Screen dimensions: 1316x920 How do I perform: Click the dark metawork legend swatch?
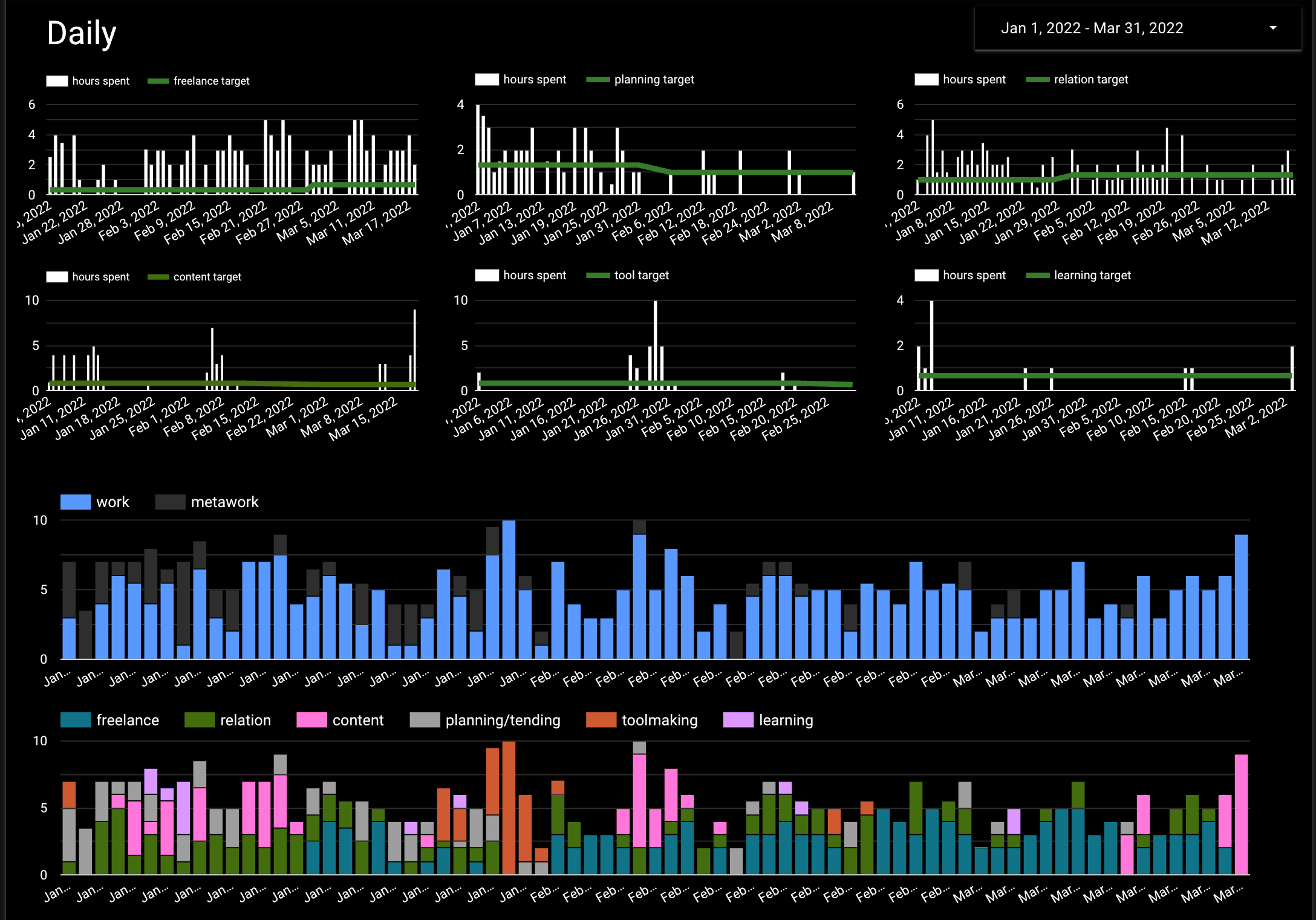170,502
